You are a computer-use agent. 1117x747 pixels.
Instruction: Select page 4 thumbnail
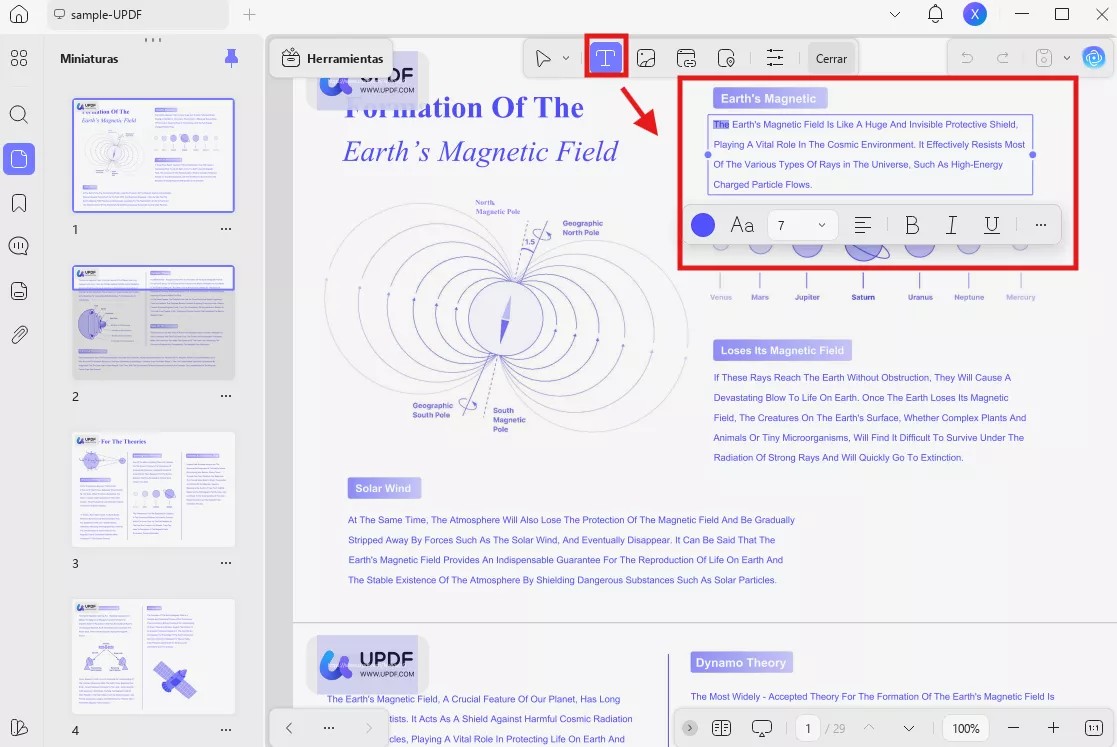click(153, 656)
